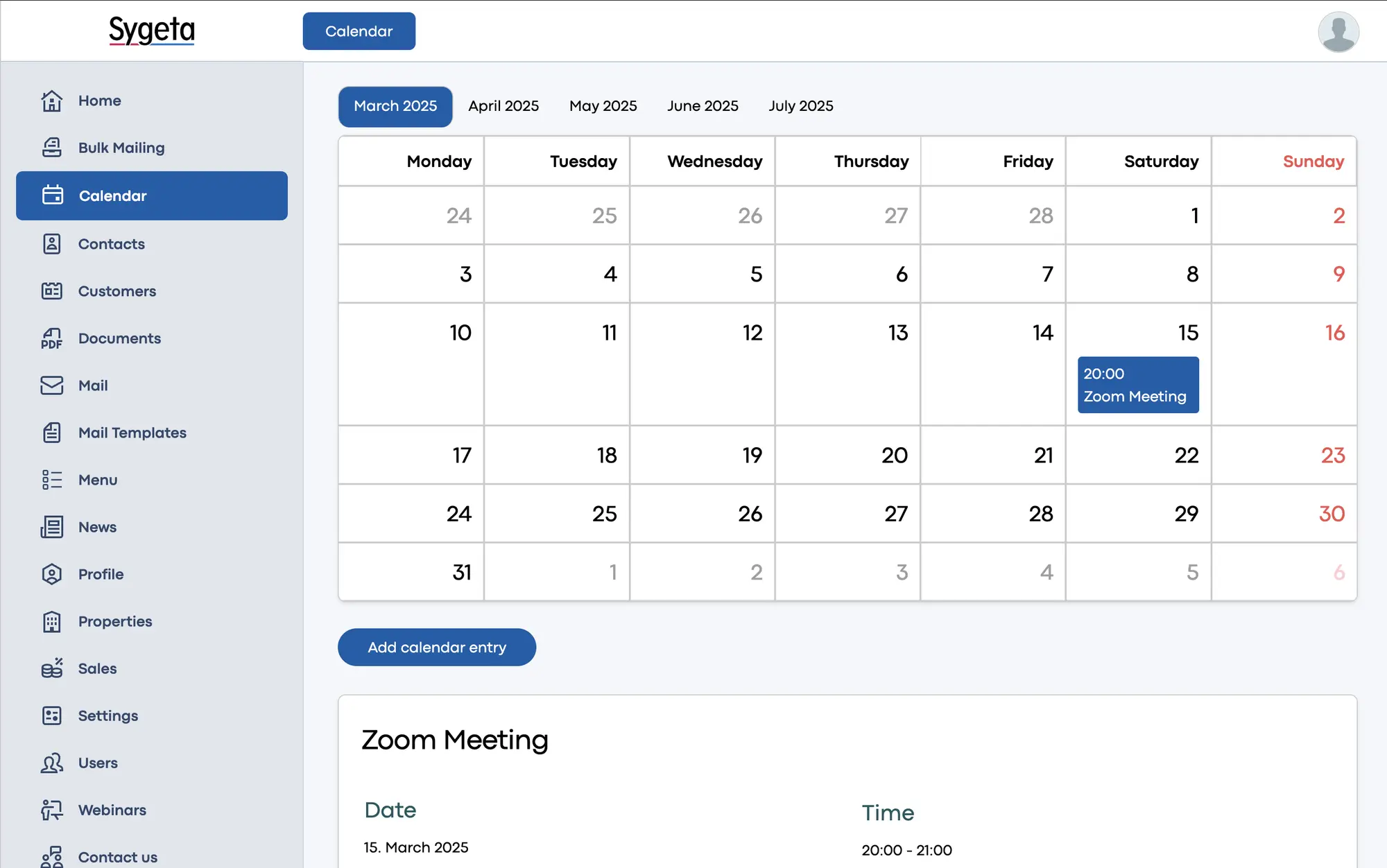Click the Properties building icon
Screen dimensions: 1387x868
tap(52, 621)
